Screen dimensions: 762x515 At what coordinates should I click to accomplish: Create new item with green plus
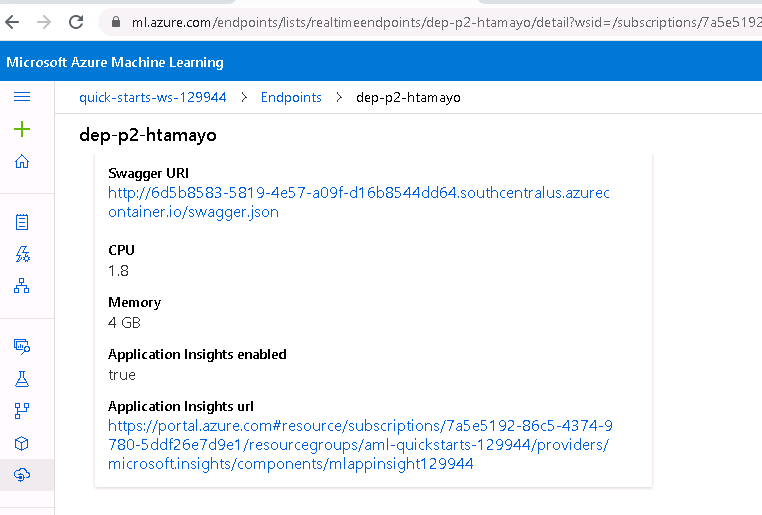point(22,129)
